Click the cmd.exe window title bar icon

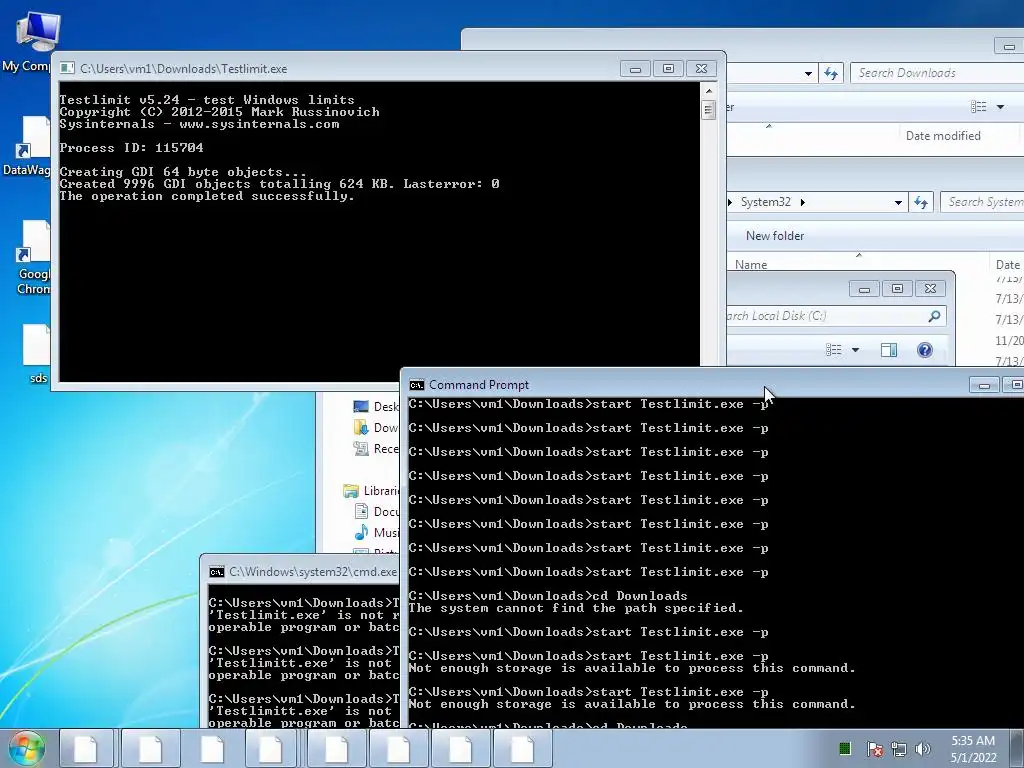(216, 572)
